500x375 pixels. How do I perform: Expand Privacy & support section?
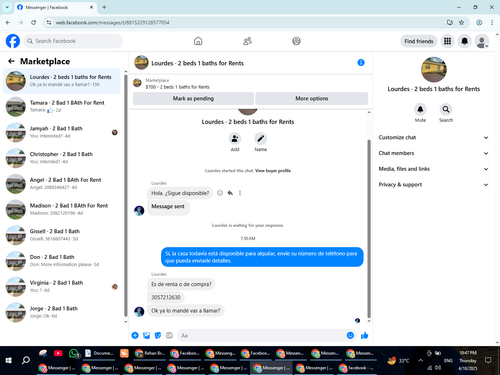(x=433, y=184)
